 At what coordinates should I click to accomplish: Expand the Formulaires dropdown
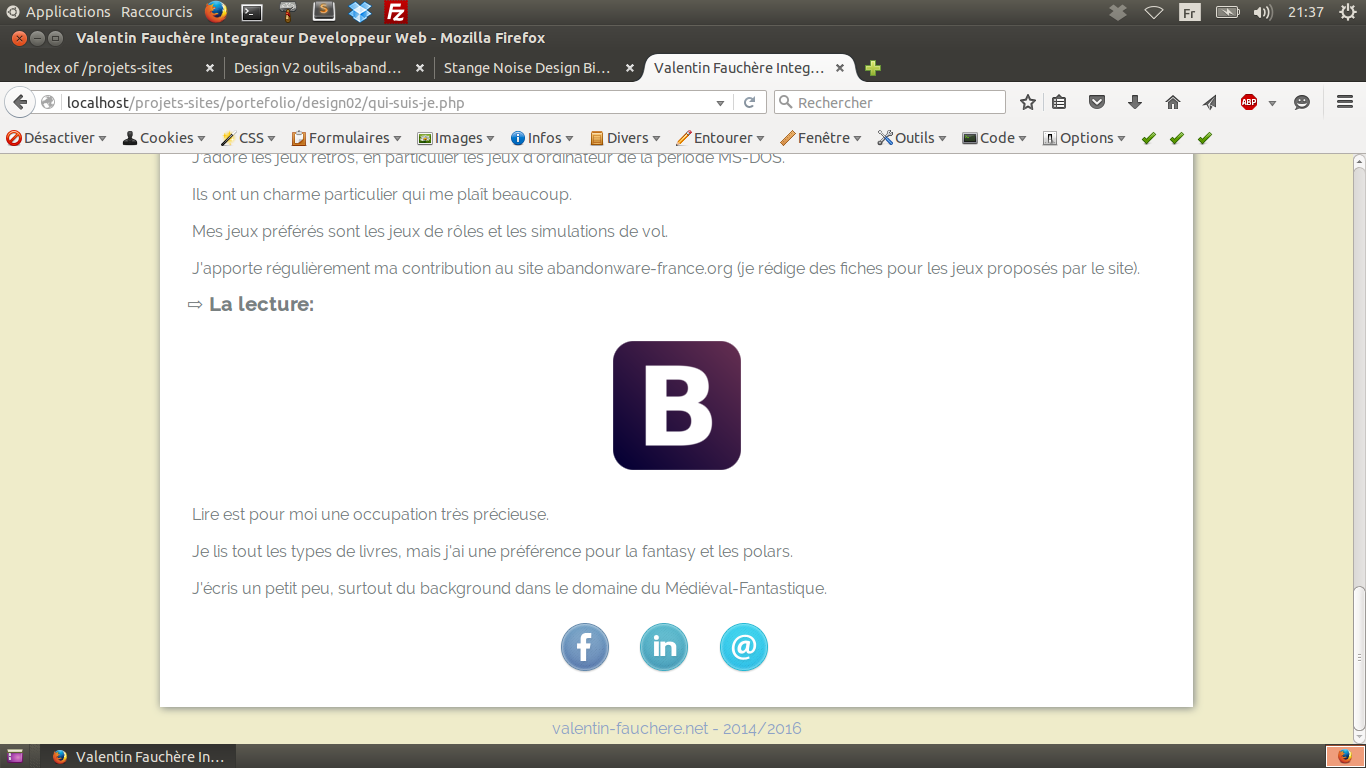(346, 138)
